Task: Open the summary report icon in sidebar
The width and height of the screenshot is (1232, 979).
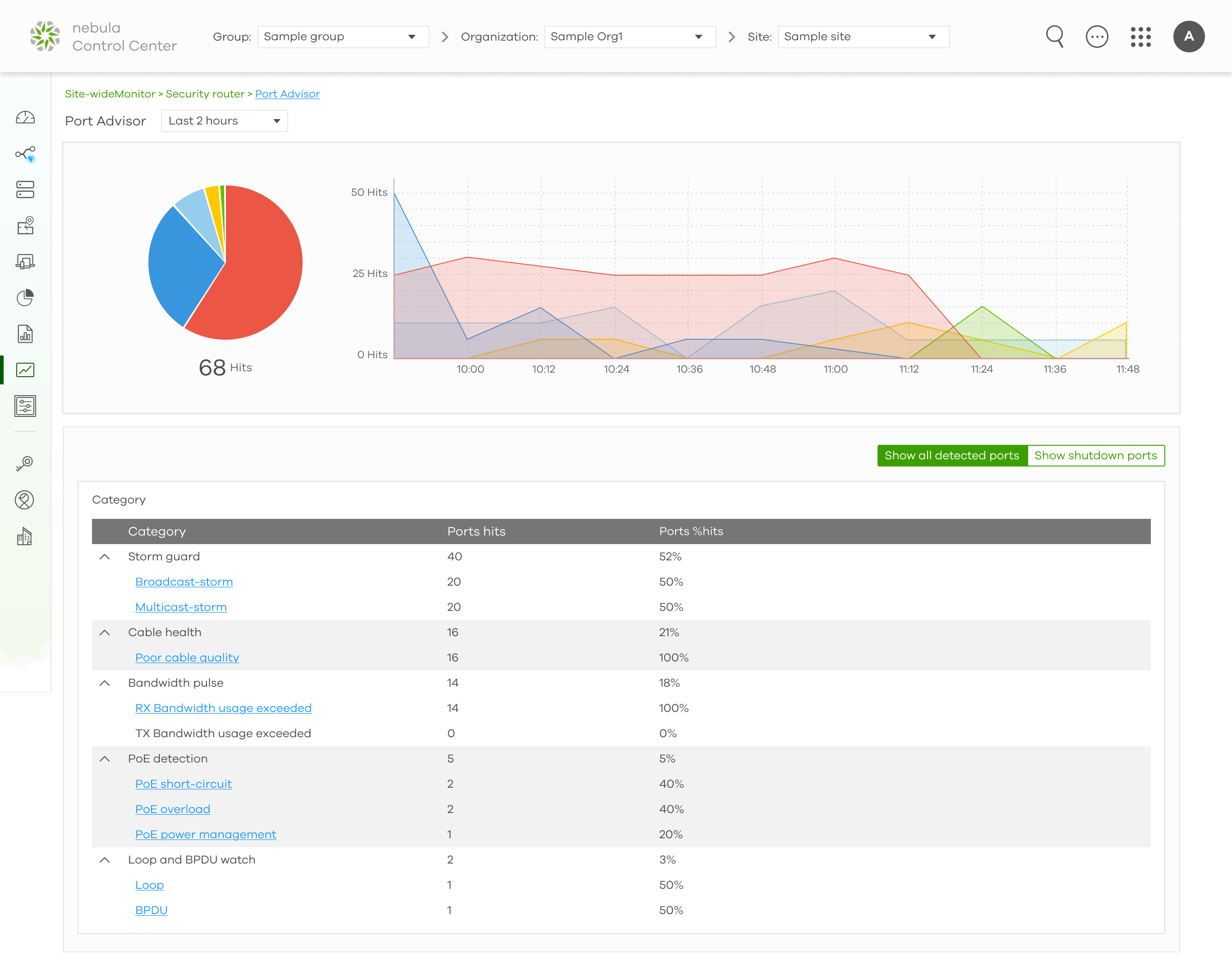Action: [25, 334]
